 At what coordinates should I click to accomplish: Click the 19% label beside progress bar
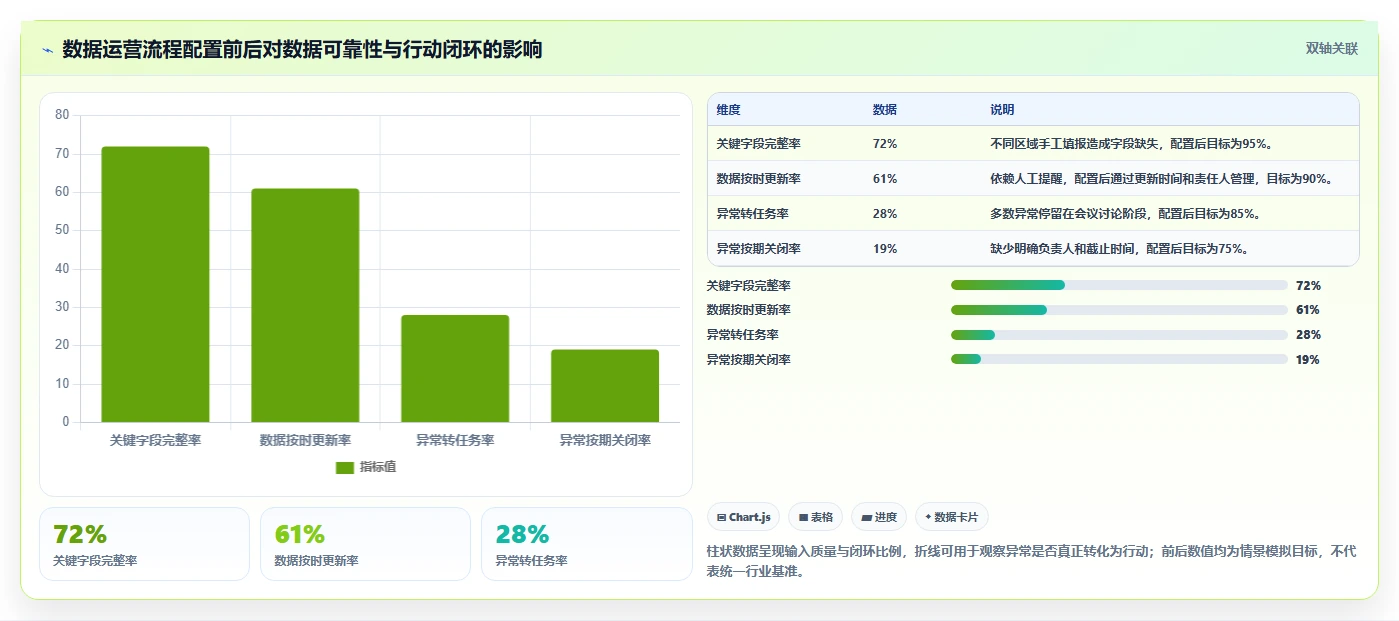point(1307,360)
